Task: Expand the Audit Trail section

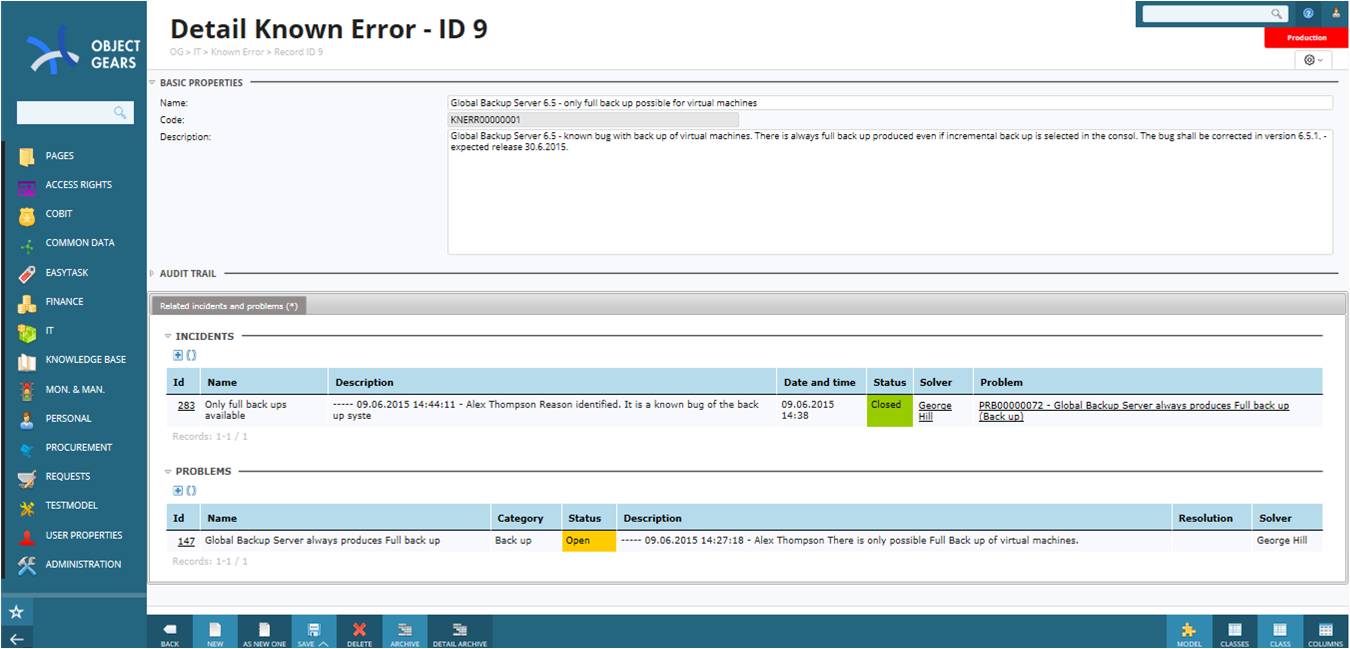Action: (x=153, y=273)
